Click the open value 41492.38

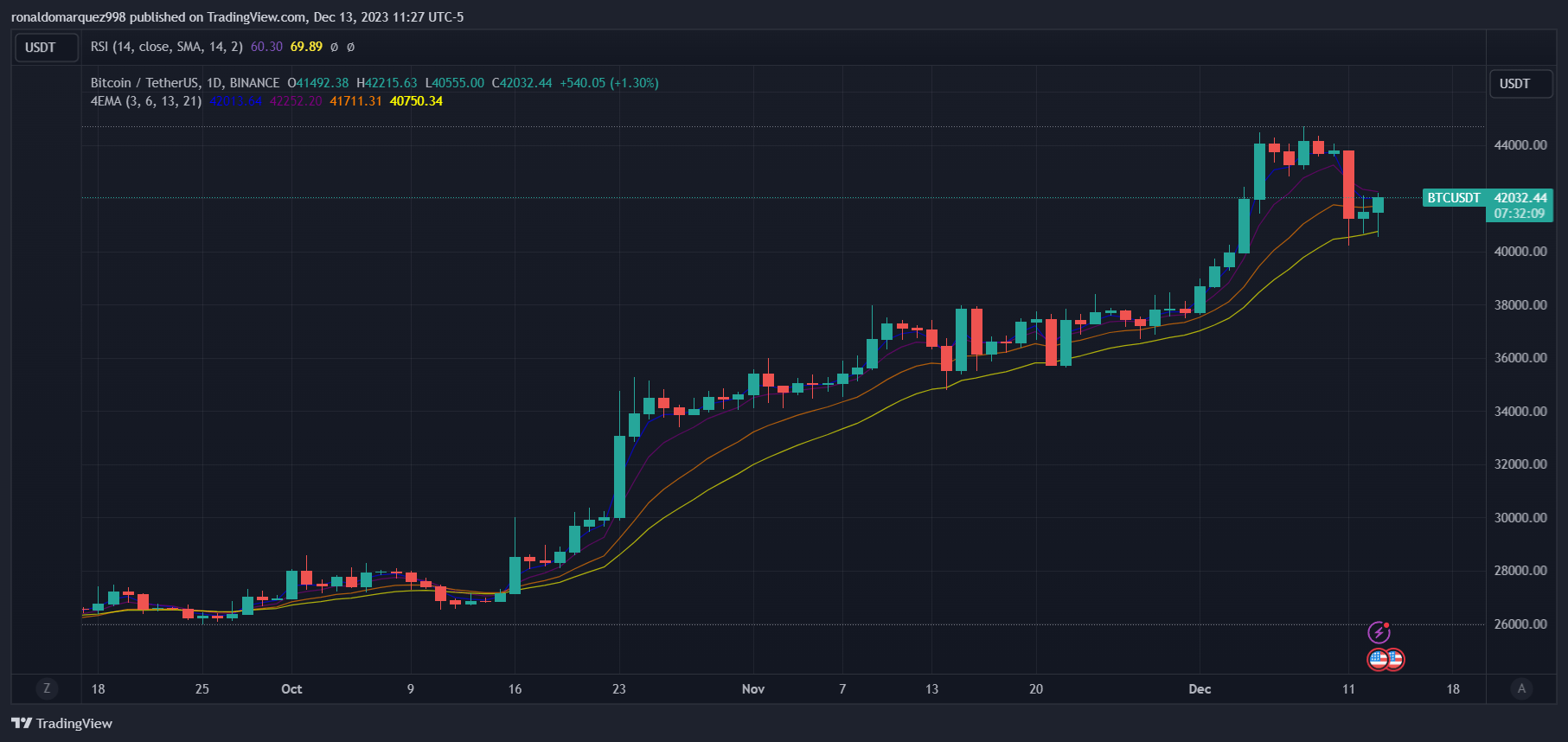tap(323, 83)
